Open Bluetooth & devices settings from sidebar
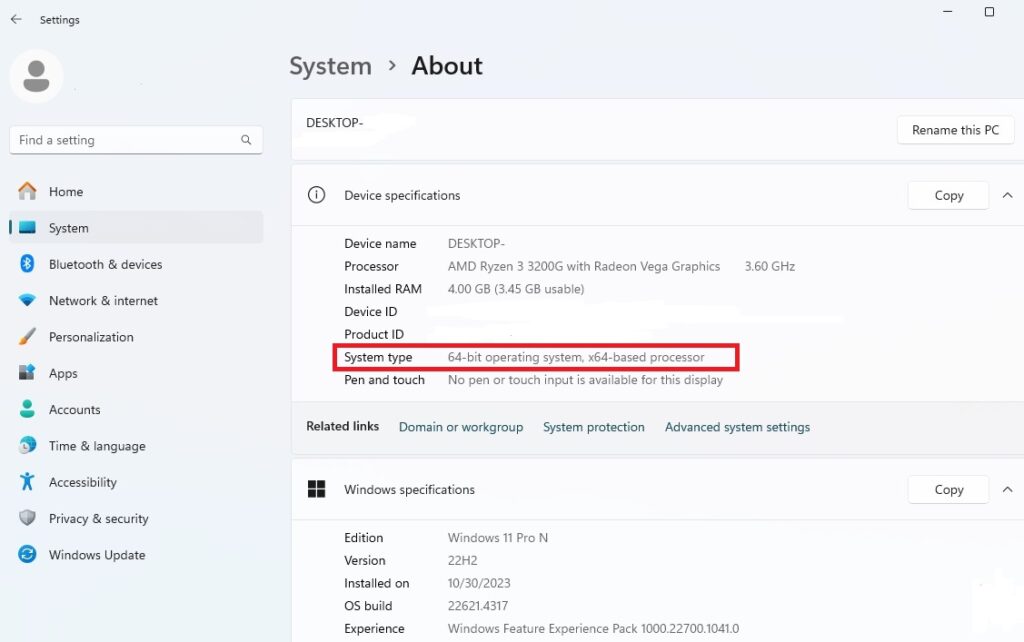 pyautogui.click(x=27, y=264)
